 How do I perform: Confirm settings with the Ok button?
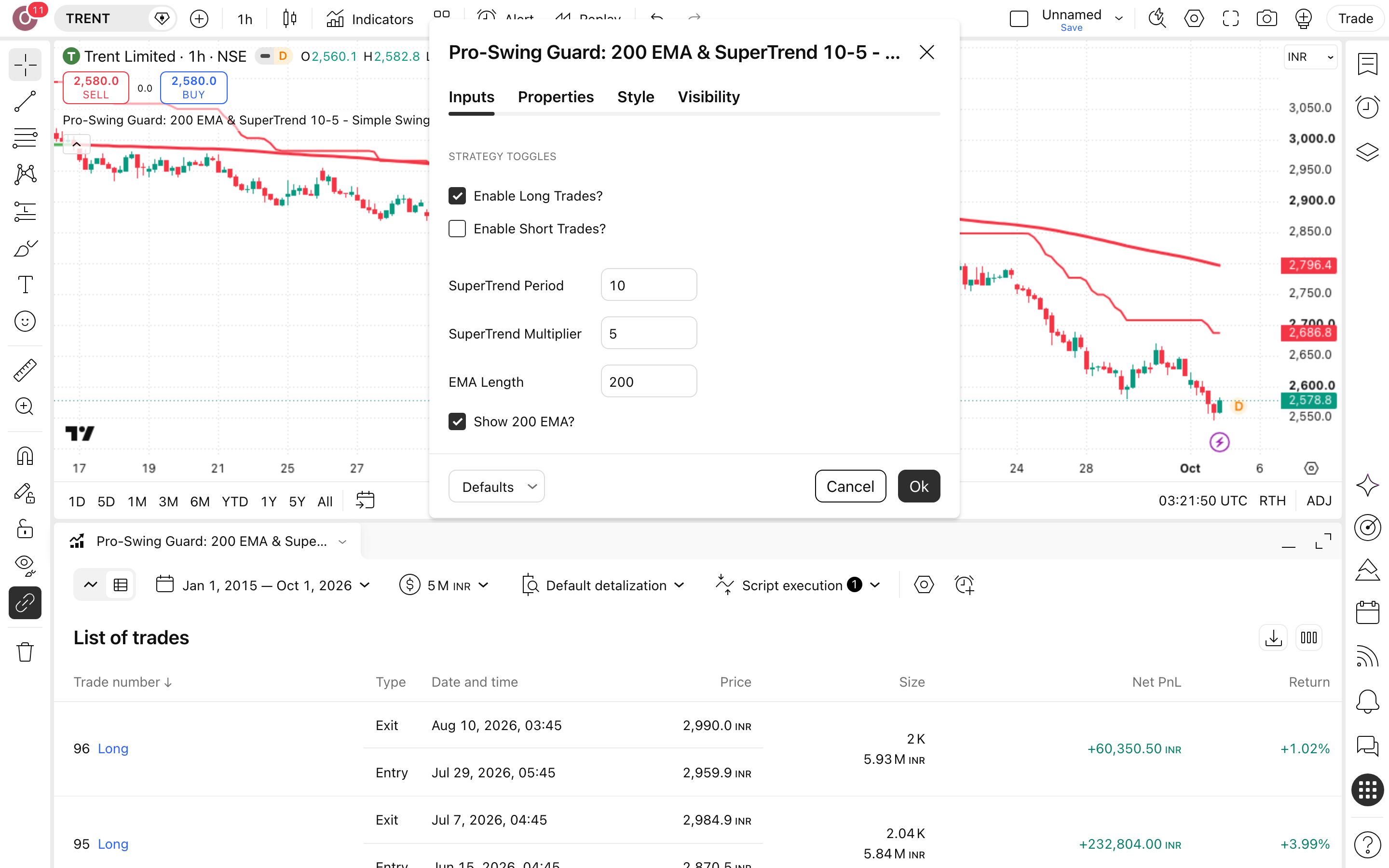click(x=918, y=486)
